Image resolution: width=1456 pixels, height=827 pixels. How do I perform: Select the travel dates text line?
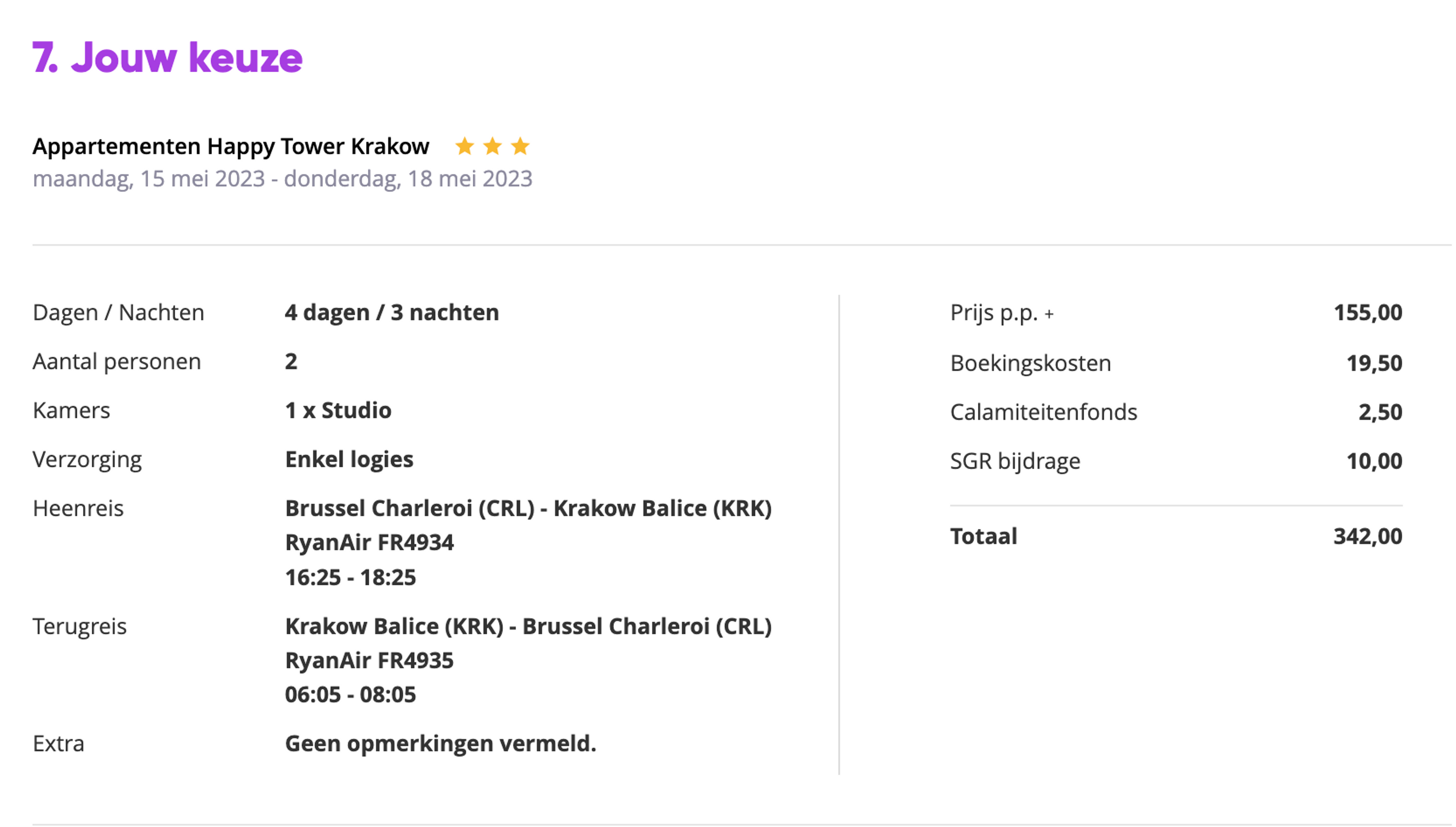pyautogui.click(x=282, y=179)
